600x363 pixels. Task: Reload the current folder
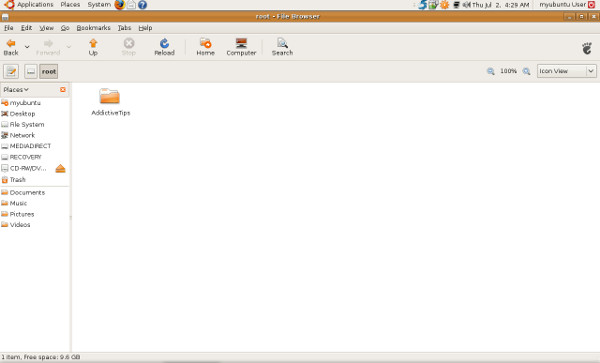point(164,47)
